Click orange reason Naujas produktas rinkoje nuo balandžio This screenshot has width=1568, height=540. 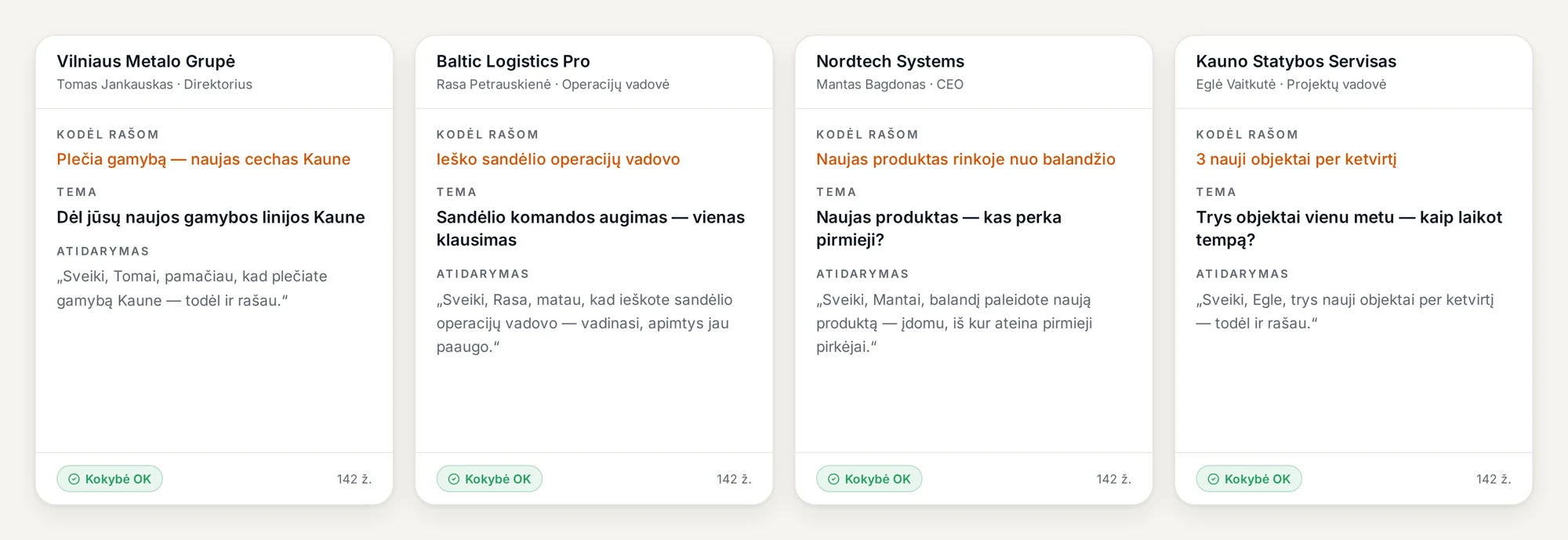[966, 159]
